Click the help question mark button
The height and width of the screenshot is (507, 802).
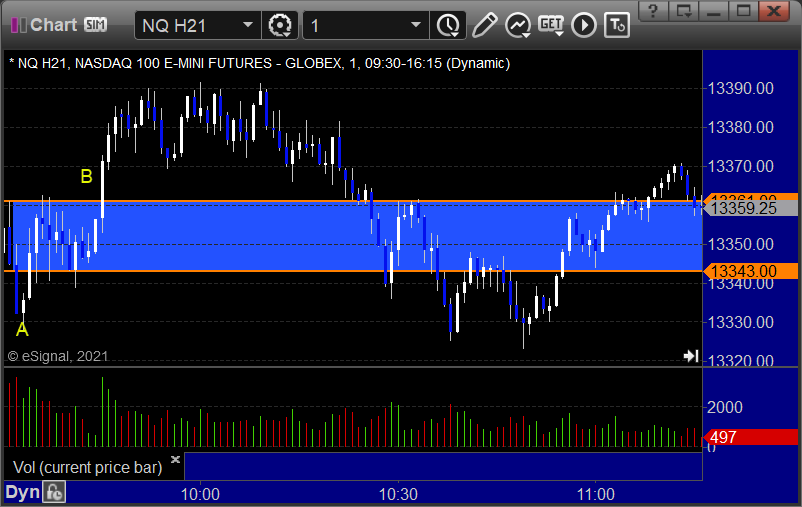click(653, 10)
